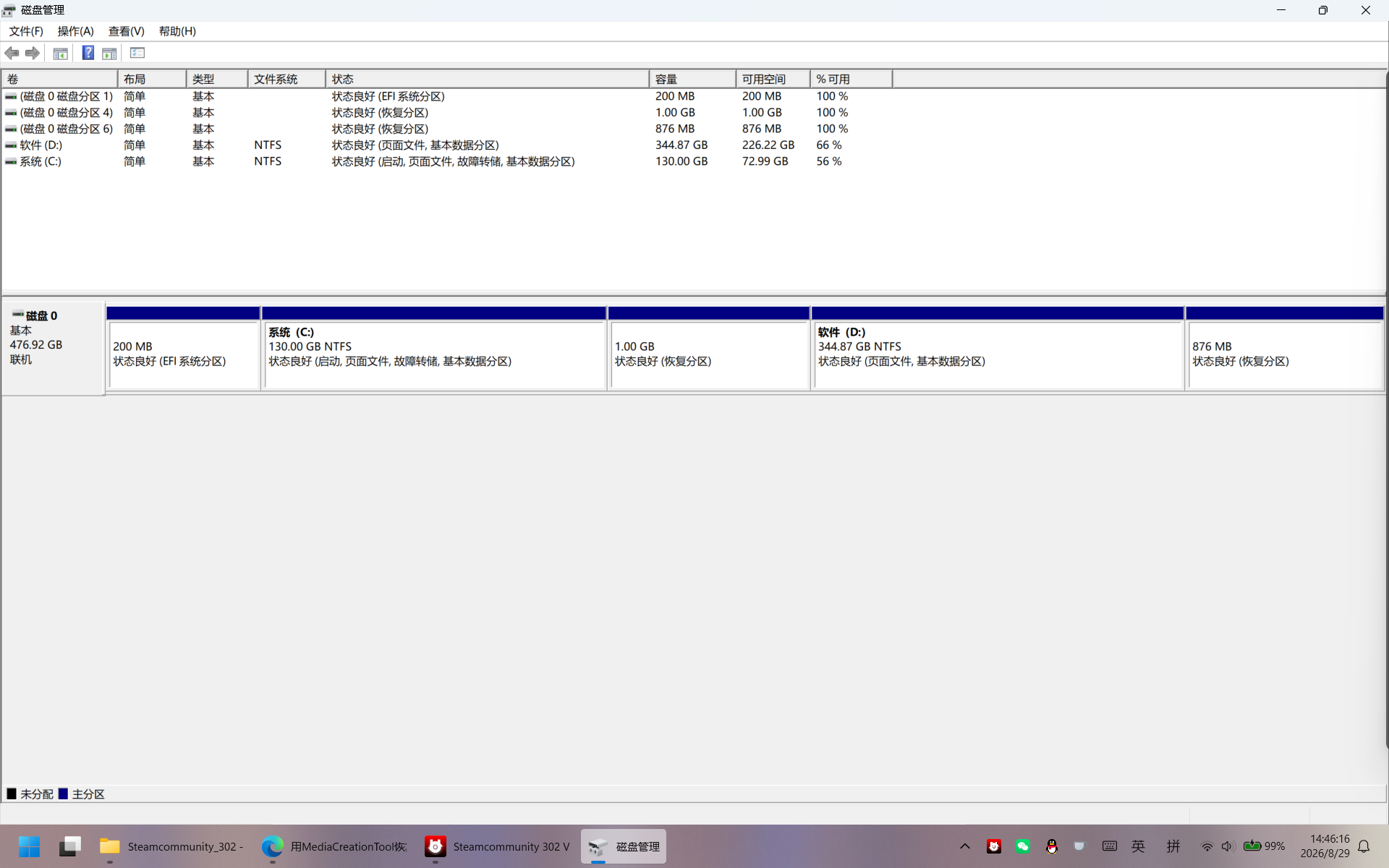Open QQ penguin tray icon

1051,846
